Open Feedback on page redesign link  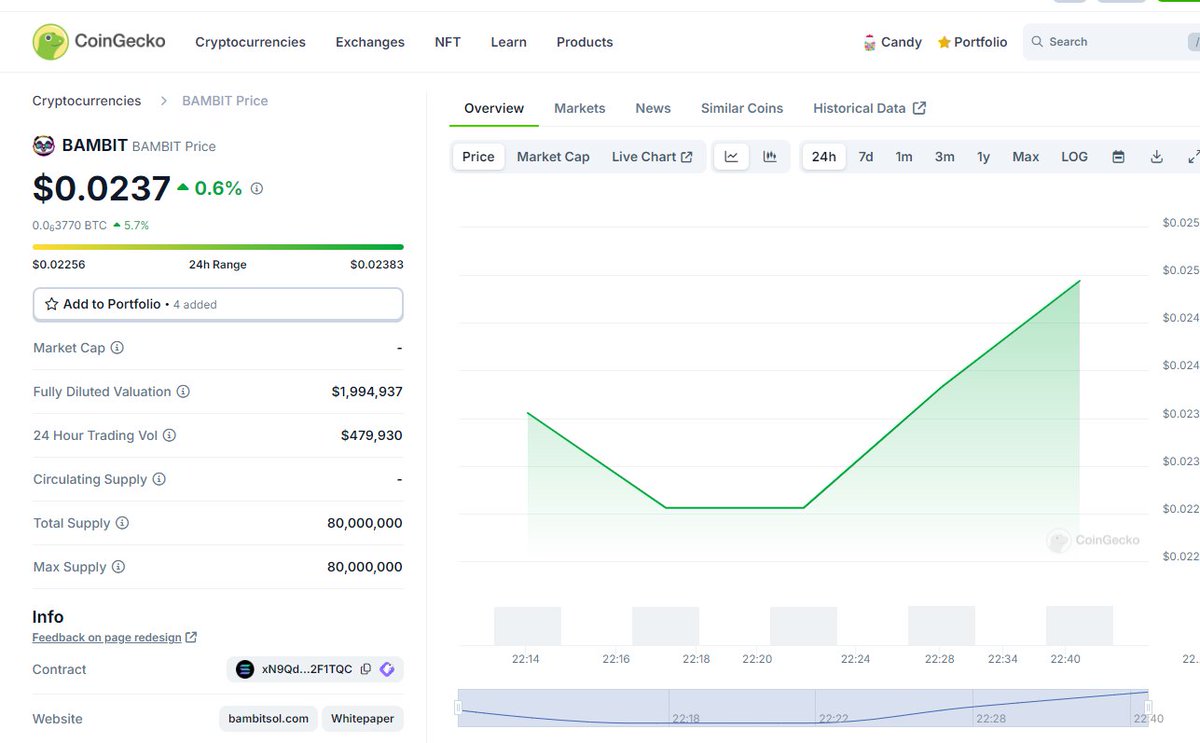tap(114, 638)
